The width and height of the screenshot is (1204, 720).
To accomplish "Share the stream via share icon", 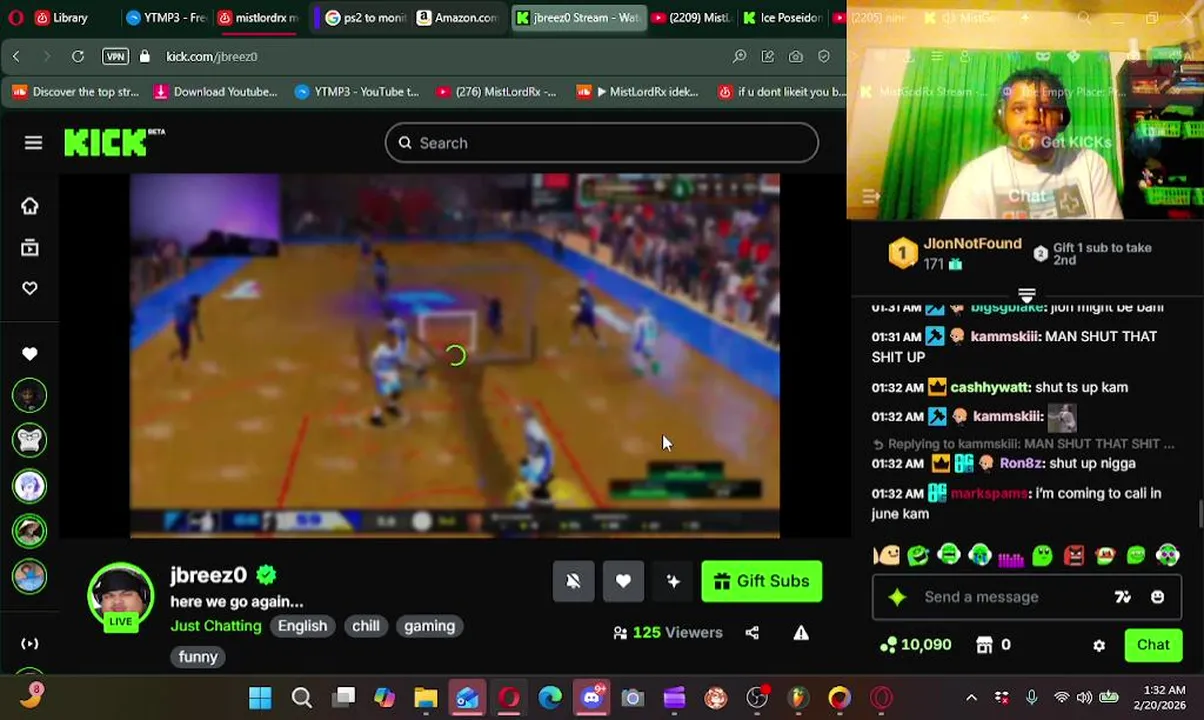I will point(752,633).
